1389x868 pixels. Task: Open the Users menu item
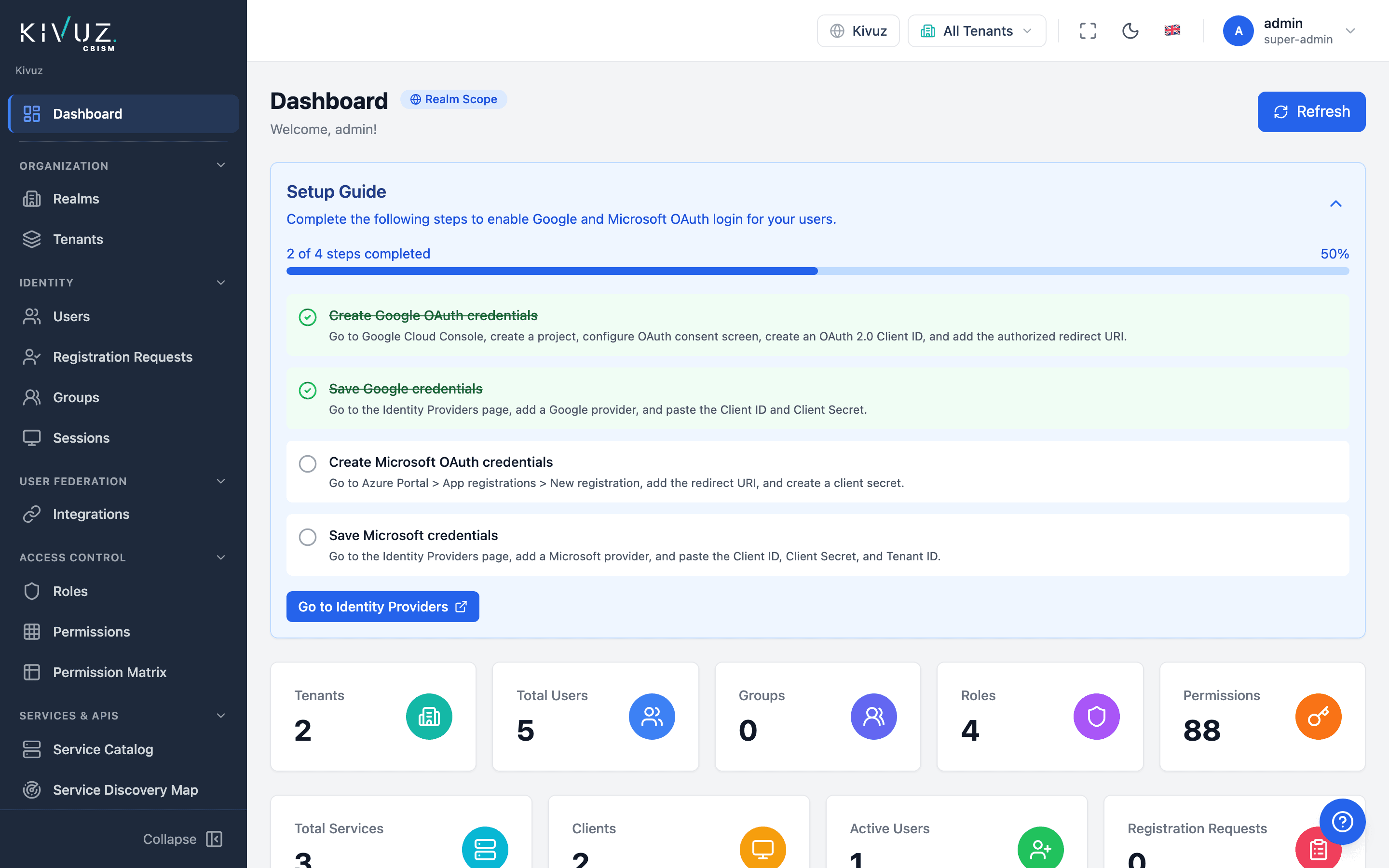pyautogui.click(x=124, y=316)
